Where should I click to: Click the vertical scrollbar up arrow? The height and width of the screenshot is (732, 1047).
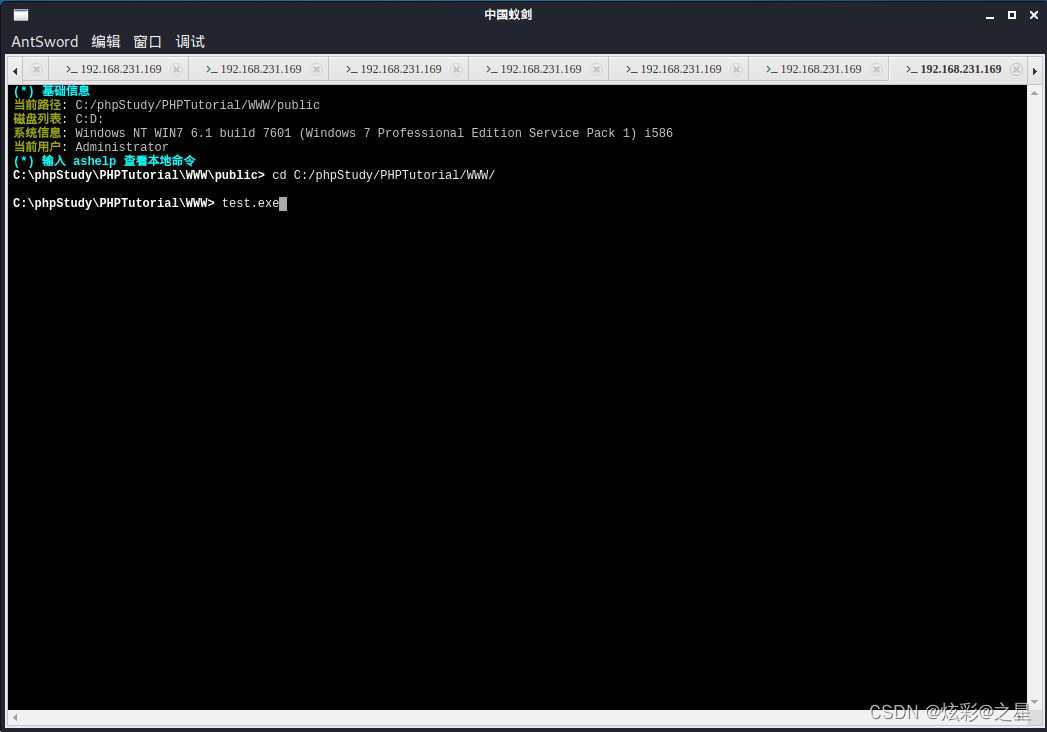click(1034, 93)
